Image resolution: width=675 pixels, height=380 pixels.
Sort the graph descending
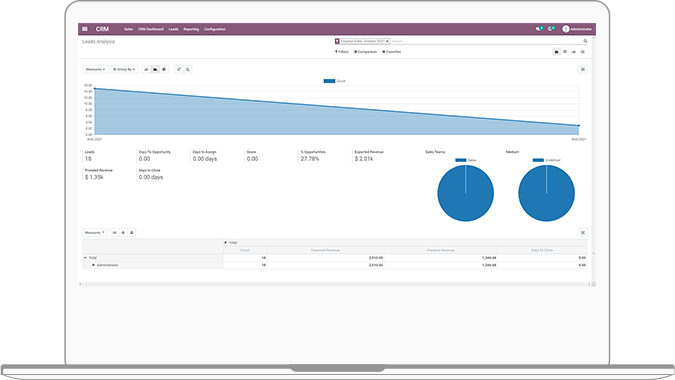pos(179,69)
